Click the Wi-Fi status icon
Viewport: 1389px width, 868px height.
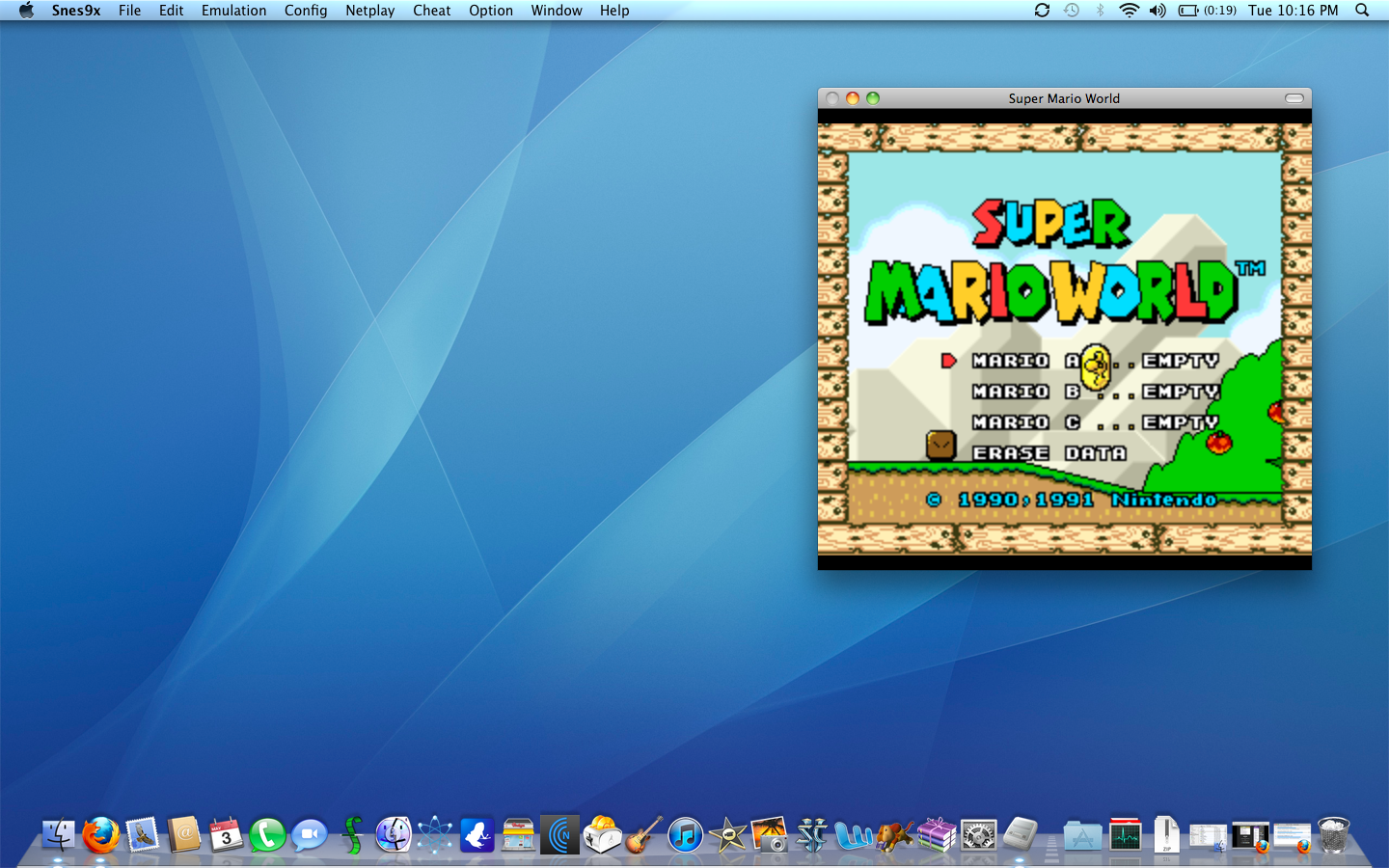pos(1129,11)
